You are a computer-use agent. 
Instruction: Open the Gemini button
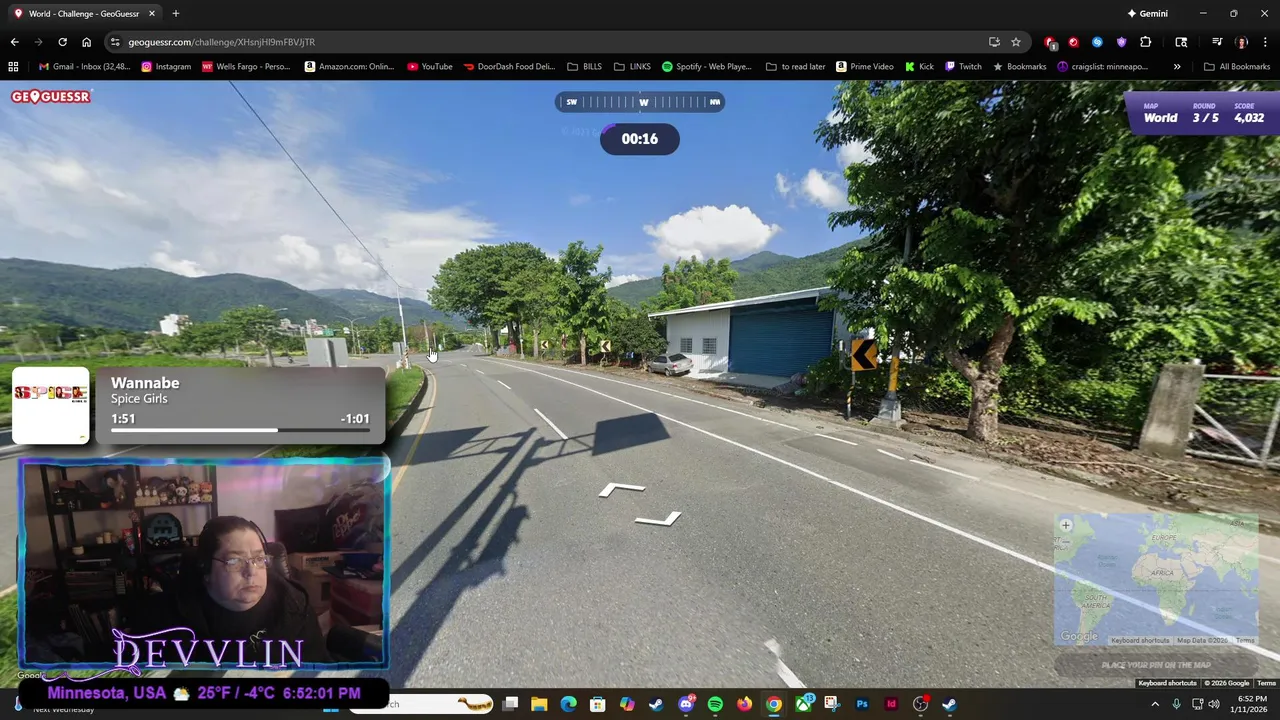[1147, 13]
